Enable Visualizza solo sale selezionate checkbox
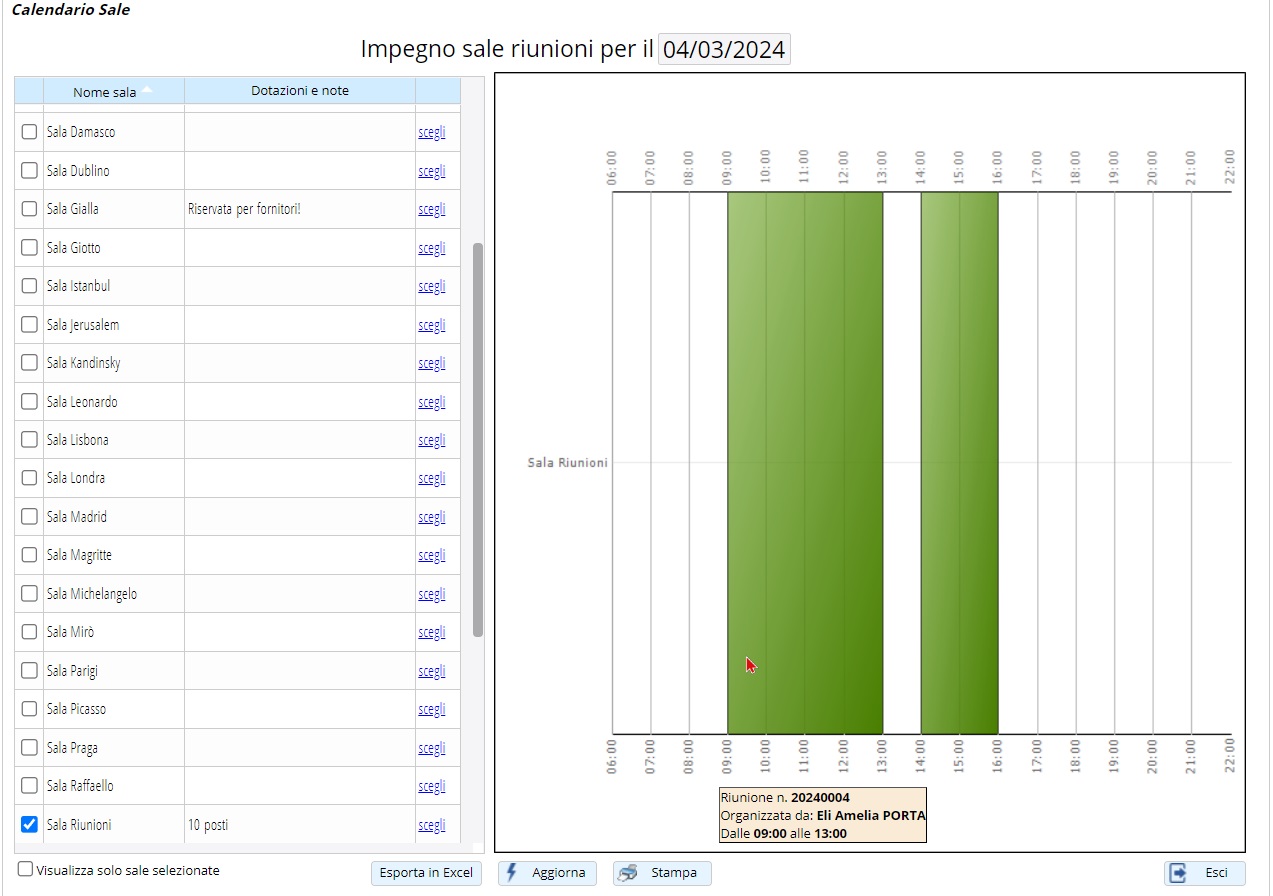 pyautogui.click(x=26, y=870)
